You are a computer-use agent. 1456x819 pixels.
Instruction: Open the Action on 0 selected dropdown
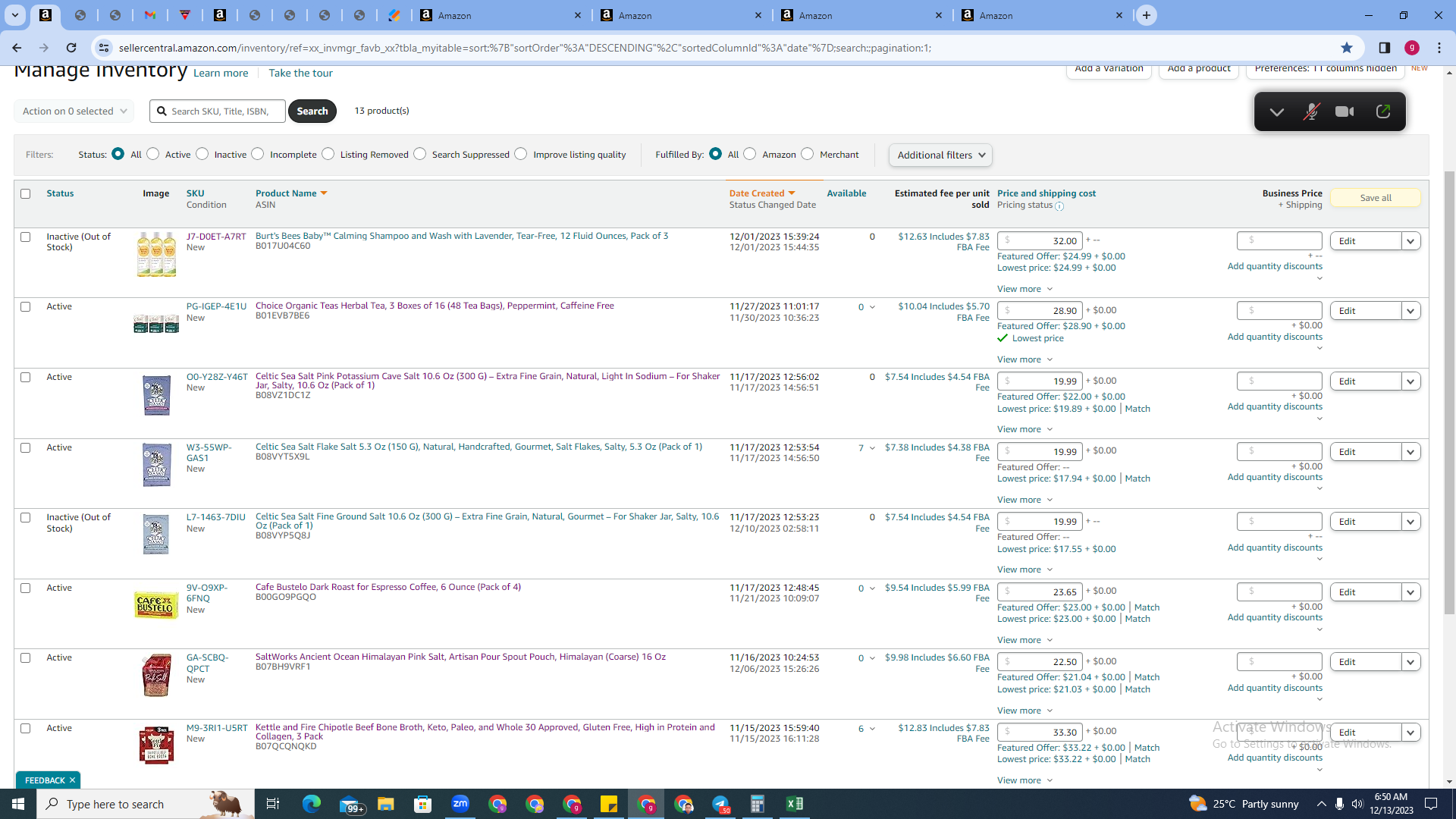click(74, 111)
